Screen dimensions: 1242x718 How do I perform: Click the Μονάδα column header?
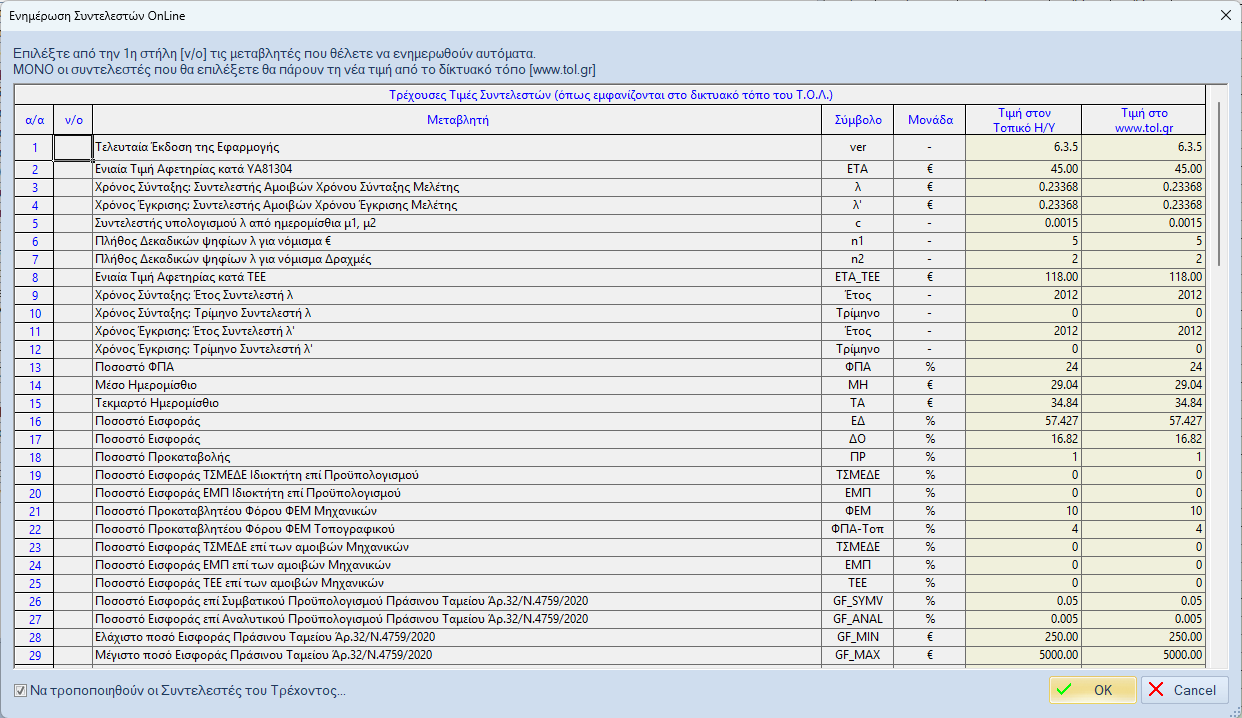tap(930, 120)
